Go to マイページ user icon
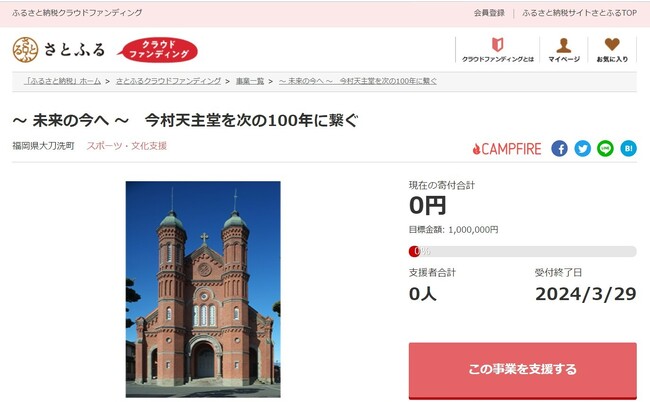Viewport: 650px width, 402px height. point(564,50)
